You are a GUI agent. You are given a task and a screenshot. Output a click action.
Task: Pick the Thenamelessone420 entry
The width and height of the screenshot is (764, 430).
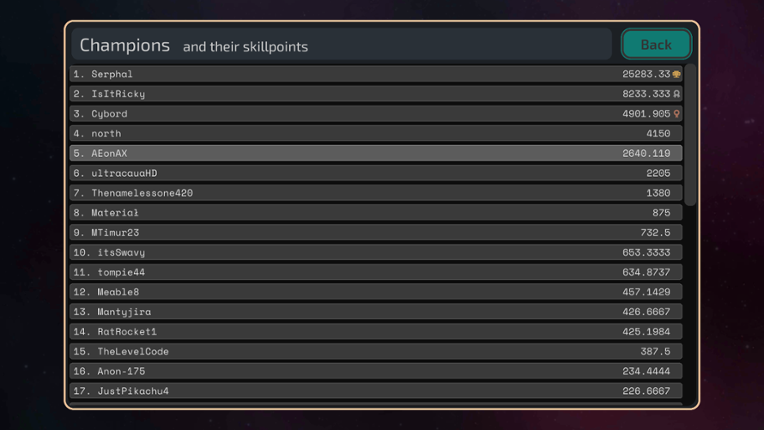tap(375, 193)
